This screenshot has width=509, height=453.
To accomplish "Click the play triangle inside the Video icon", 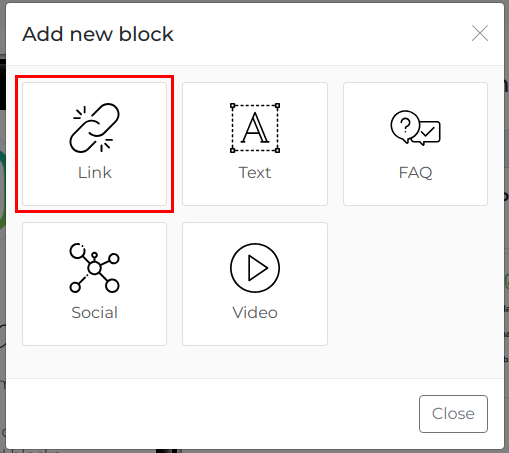I will click(x=258, y=268).
